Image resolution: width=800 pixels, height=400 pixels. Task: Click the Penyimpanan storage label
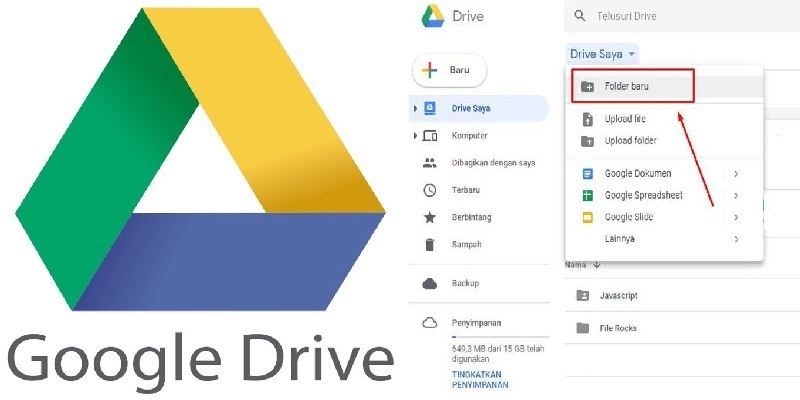tap(477, 322)
